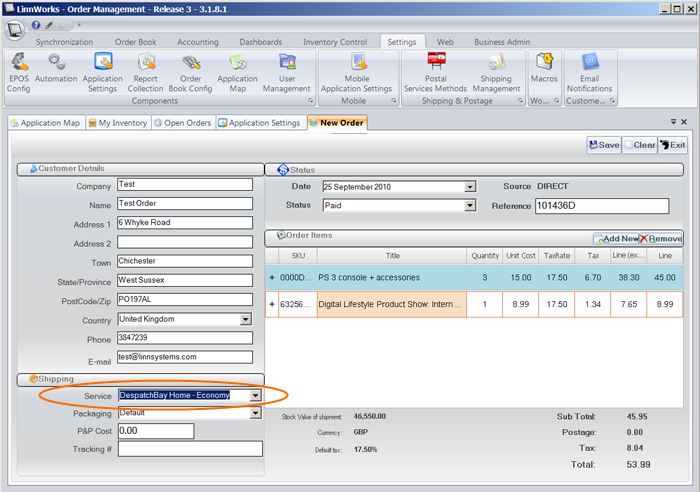The width and height of the screenshot is (700, 492).
Task: Open Report Collection icon
Action: coord(146,71)
